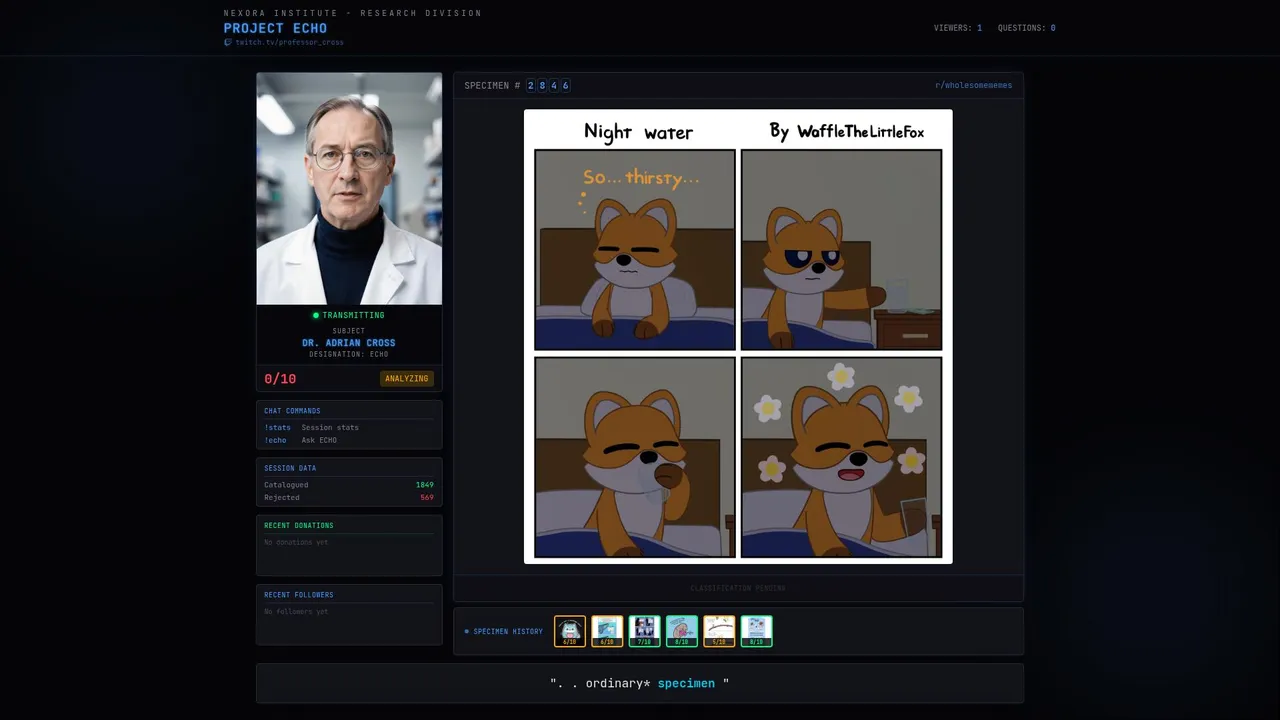Click the DR. ADRIAN CROSS name
1280x720 pixels.
[x=349, y=343]
